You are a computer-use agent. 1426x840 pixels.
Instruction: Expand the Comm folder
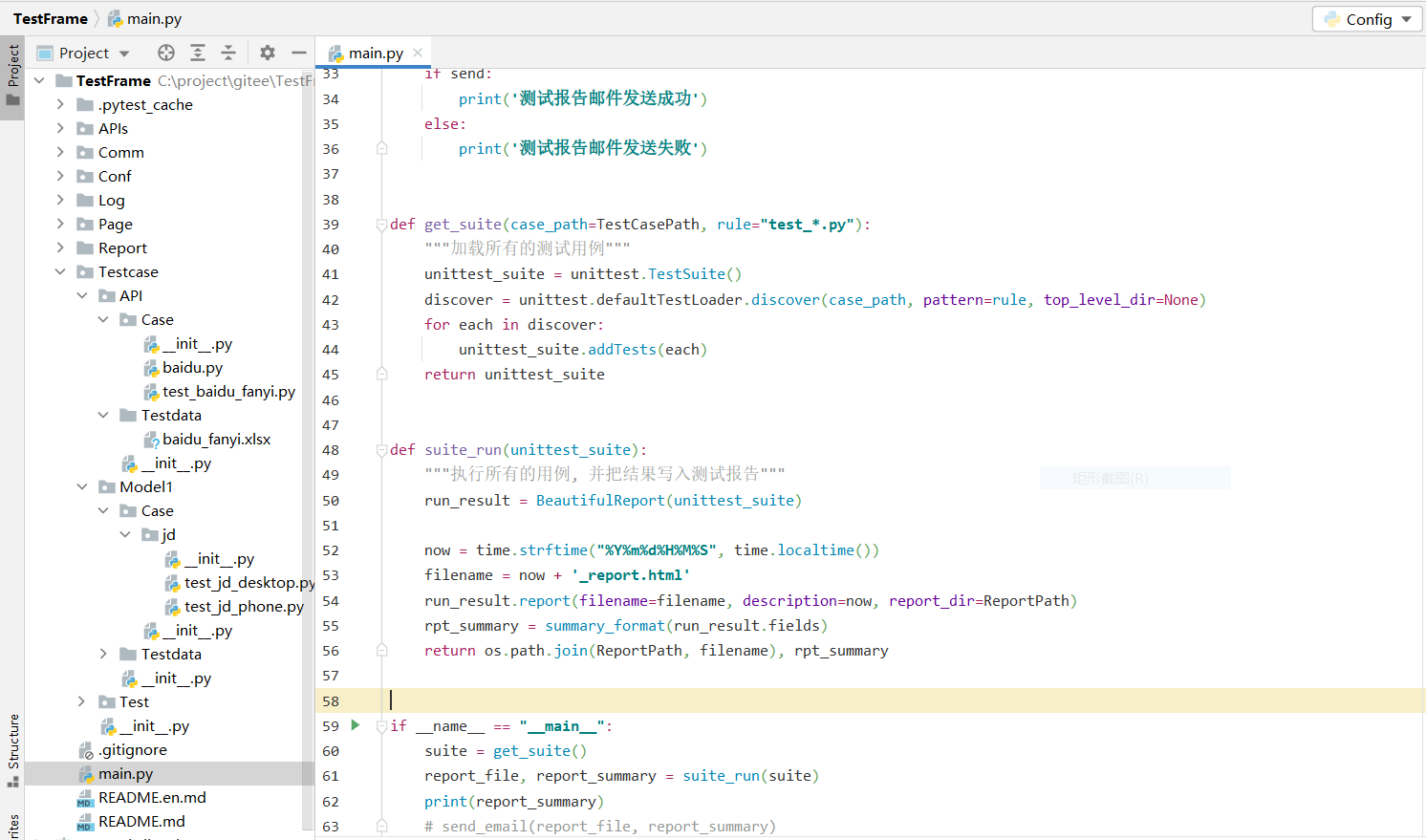click(60, 152)
